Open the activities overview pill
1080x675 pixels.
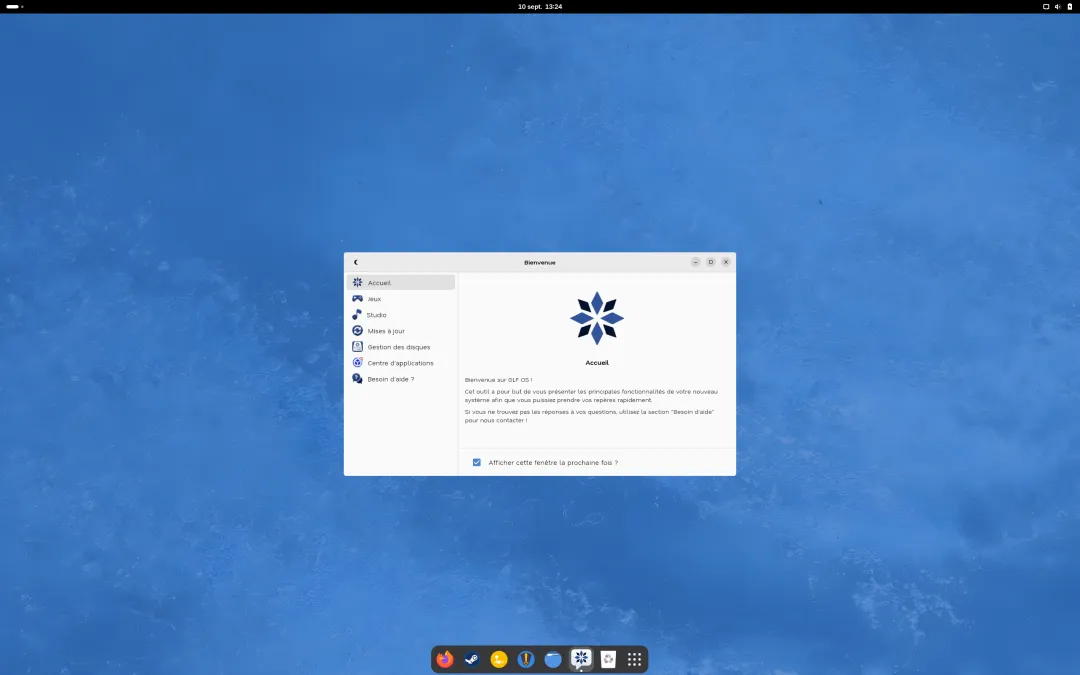[14, 6]
